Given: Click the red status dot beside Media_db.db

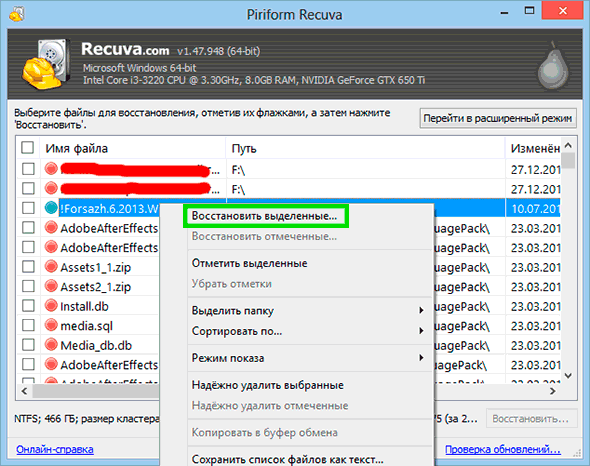Looking at the screenshot, I should tap(51, 345).
